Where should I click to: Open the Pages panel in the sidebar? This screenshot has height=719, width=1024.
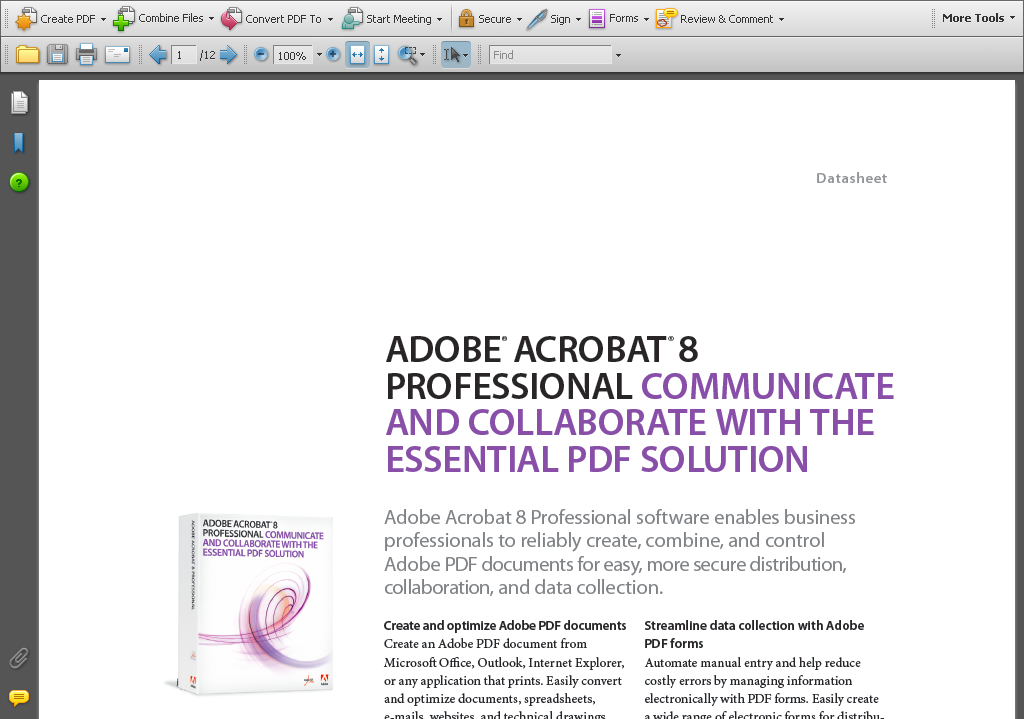pos(19,103)
